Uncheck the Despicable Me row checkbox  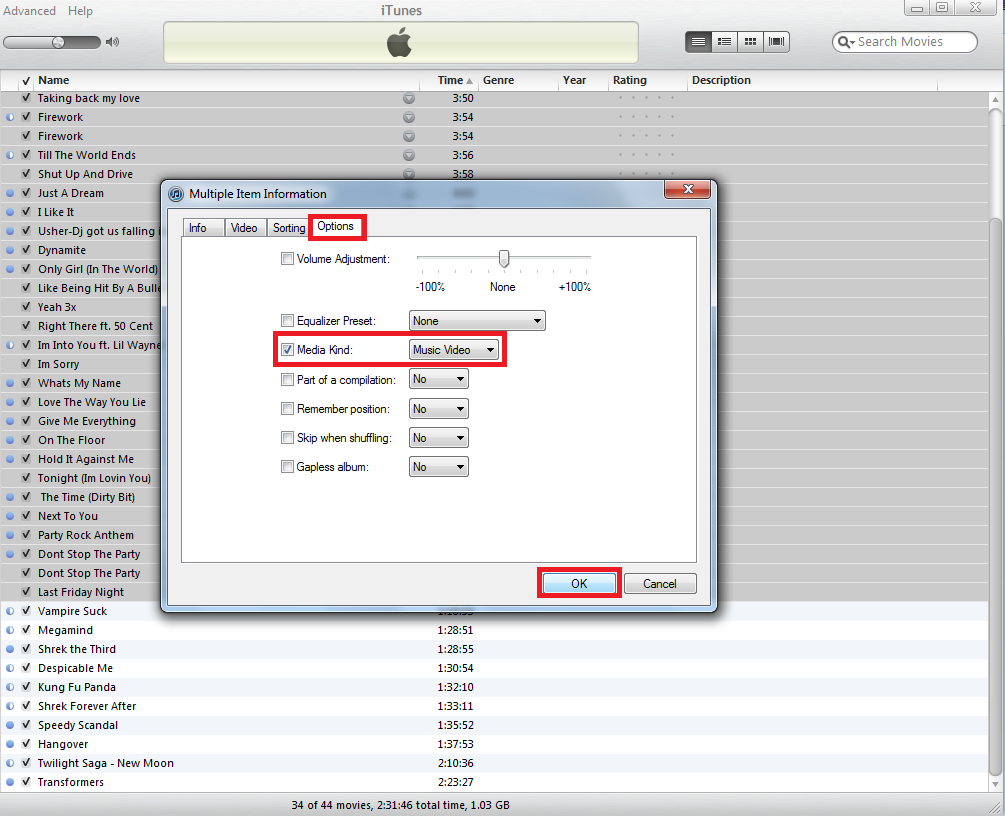point(26,668)
